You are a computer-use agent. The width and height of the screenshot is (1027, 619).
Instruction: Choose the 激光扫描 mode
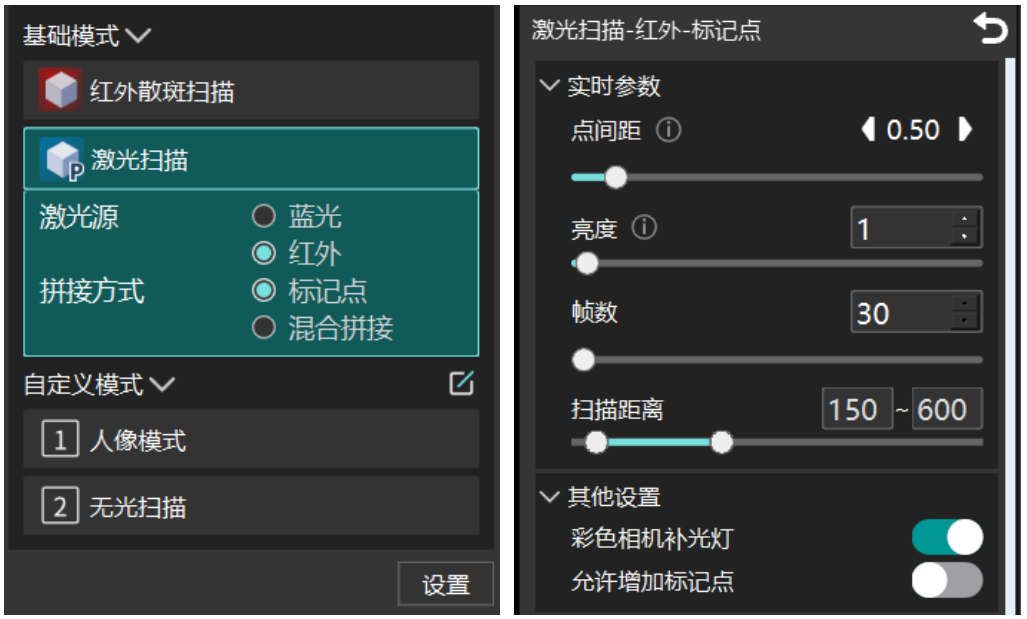251,159
